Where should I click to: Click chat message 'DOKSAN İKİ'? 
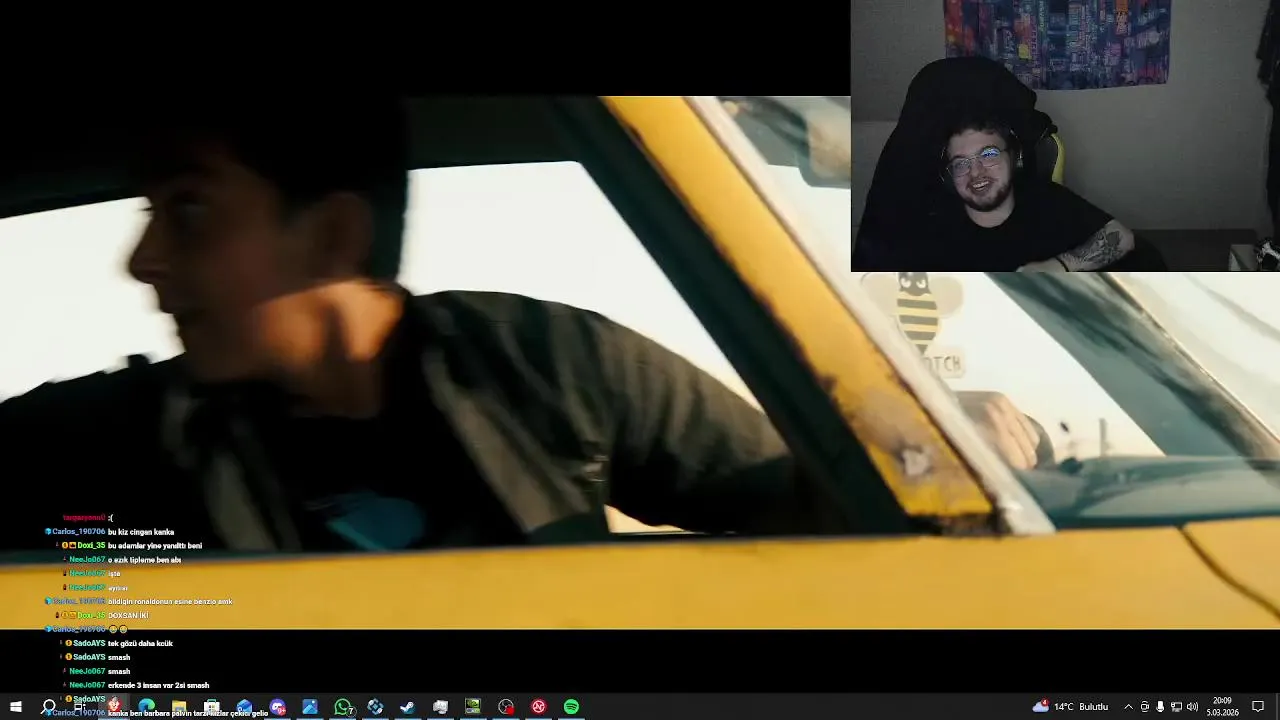click(128, 615)
